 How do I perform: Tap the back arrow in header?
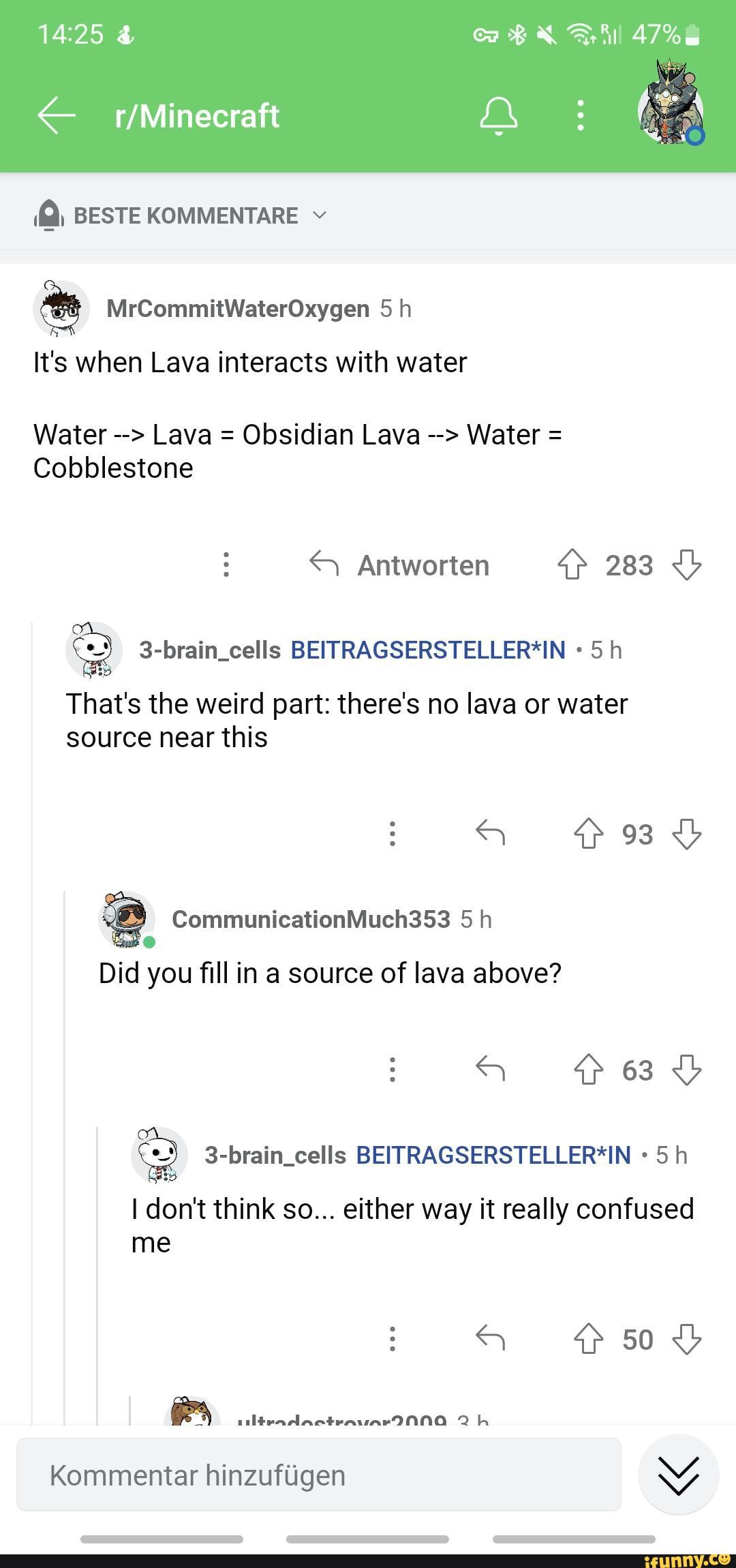tap(57, 116)
